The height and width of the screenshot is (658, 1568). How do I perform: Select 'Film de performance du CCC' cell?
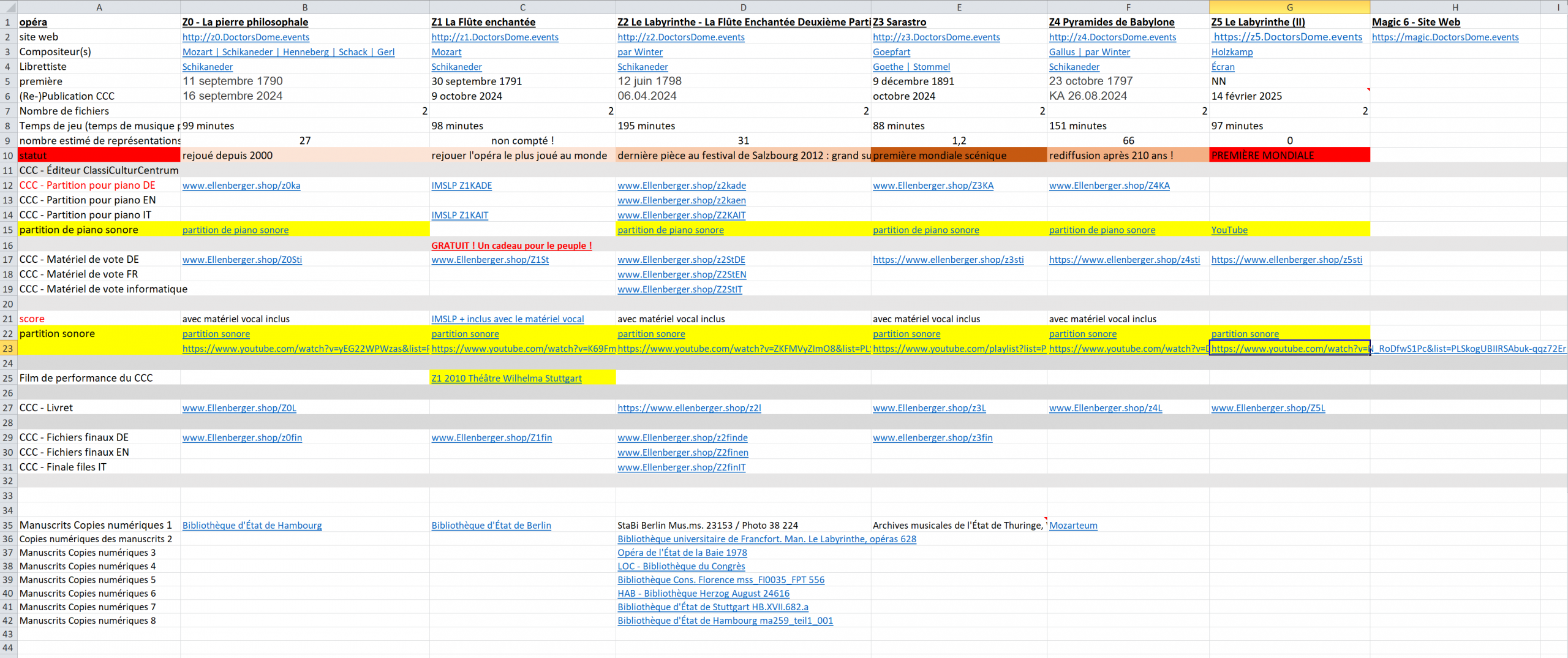pos(99,379)
